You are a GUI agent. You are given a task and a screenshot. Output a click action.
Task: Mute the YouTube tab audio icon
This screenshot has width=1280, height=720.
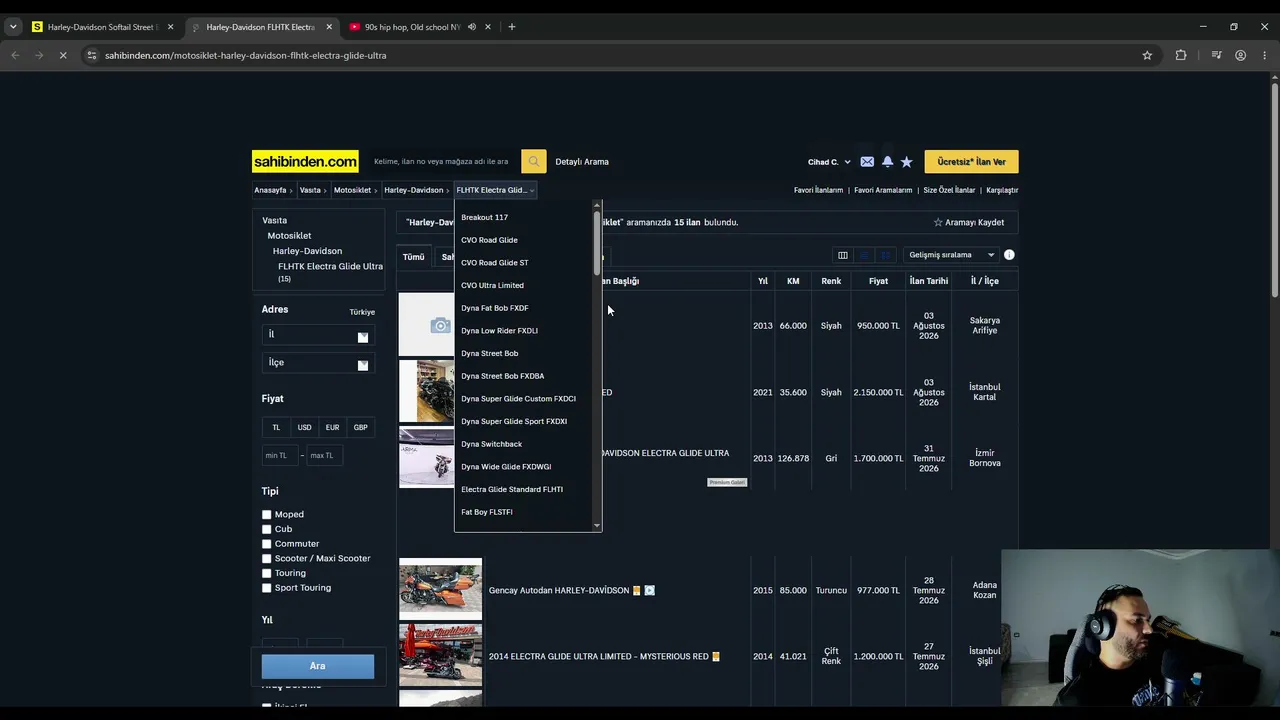(x=472, y=27)
